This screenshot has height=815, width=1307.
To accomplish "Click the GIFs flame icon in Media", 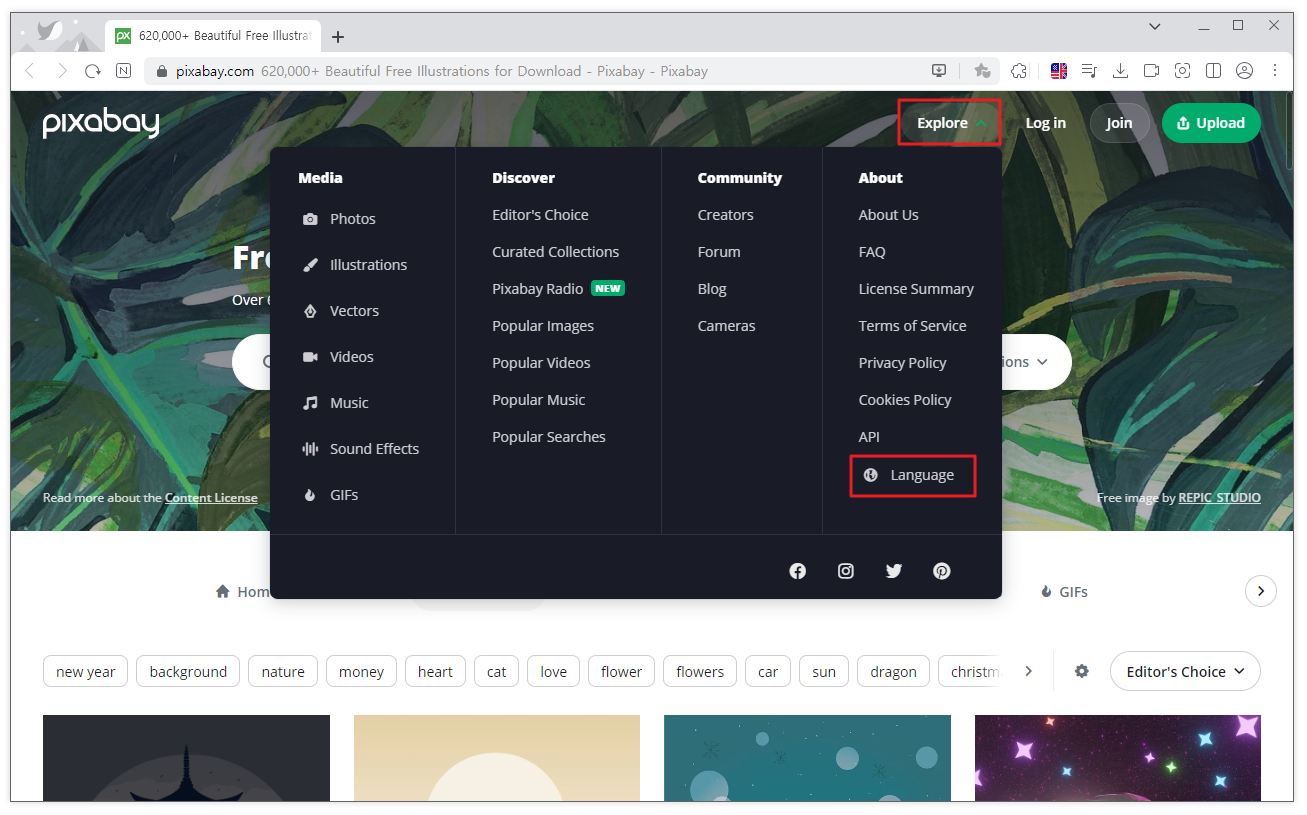I will [310, 495].
